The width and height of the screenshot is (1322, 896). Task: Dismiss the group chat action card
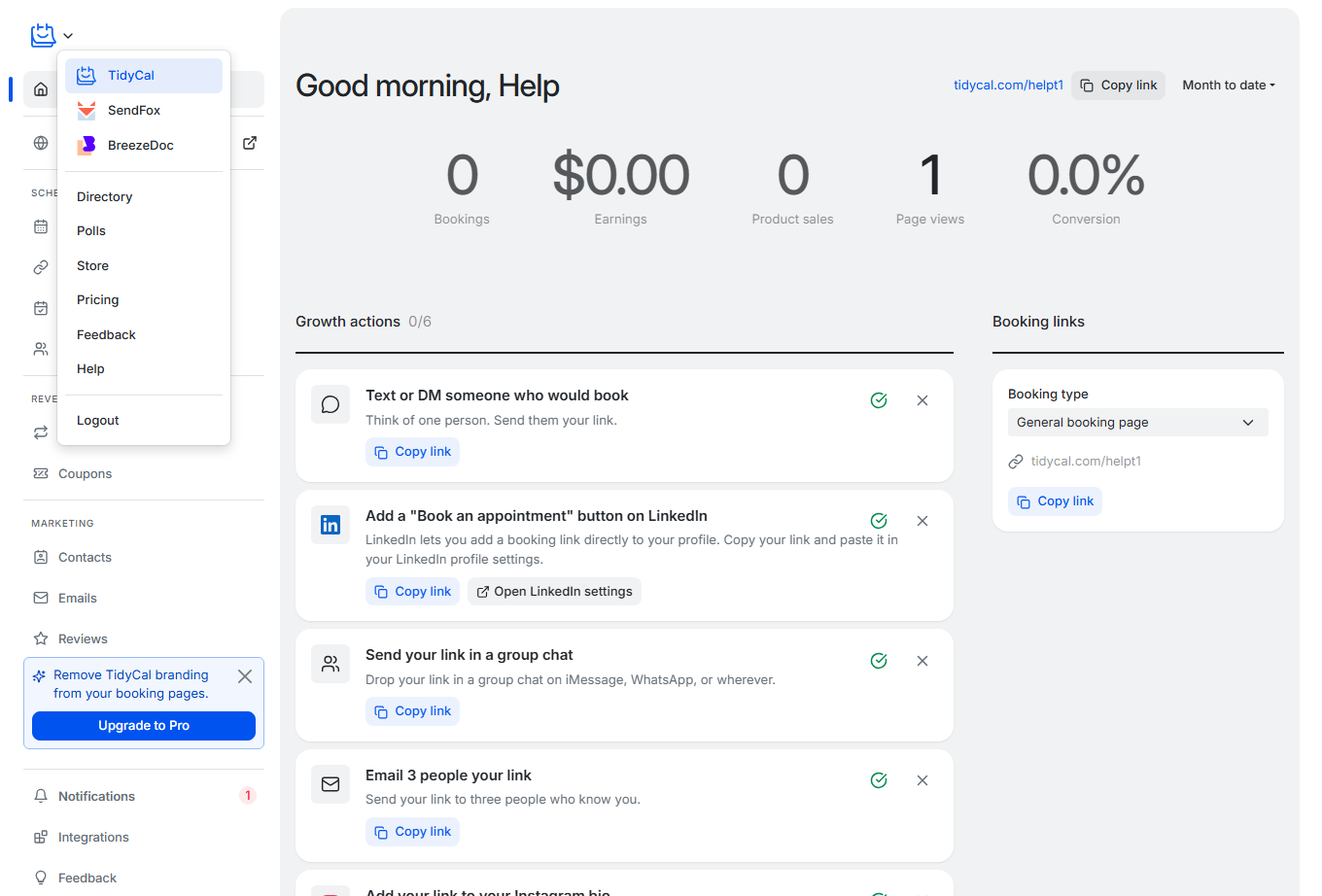(x=922, y=661)
